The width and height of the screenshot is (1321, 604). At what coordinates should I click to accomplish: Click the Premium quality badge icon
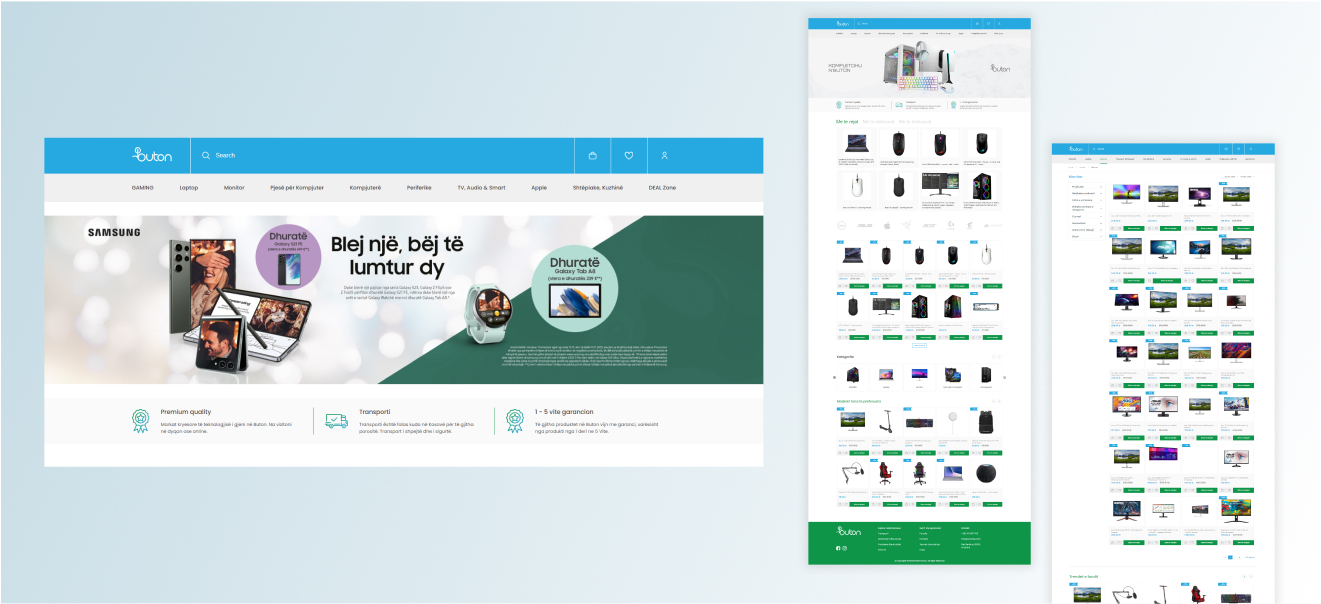[x=141, y=420]
